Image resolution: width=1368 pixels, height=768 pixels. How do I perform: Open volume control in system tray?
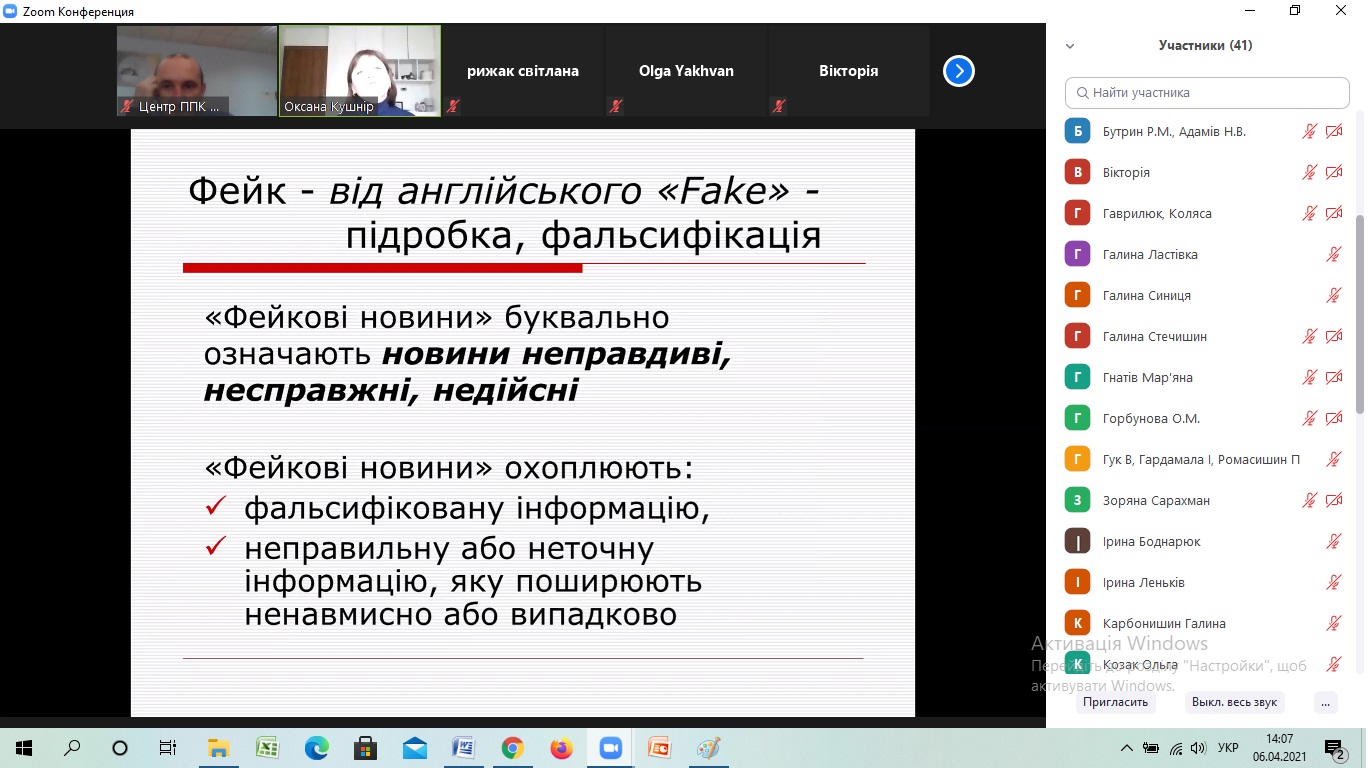(x=1199, y=748)
